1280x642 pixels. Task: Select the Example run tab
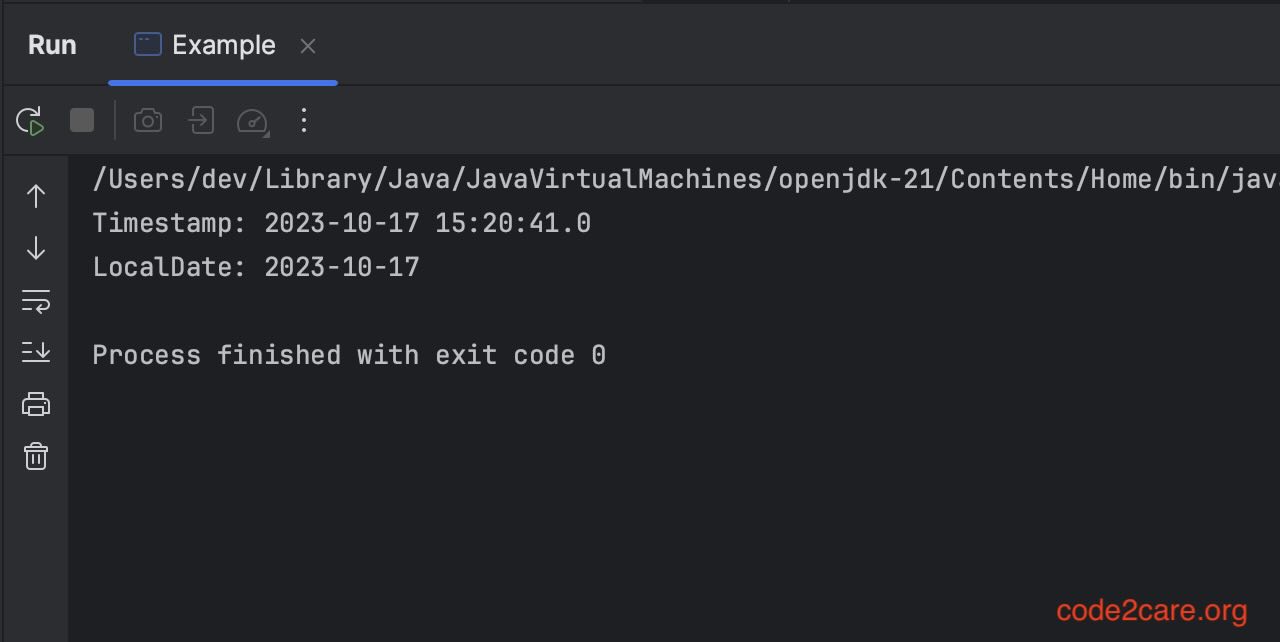[x=224, y=45]
